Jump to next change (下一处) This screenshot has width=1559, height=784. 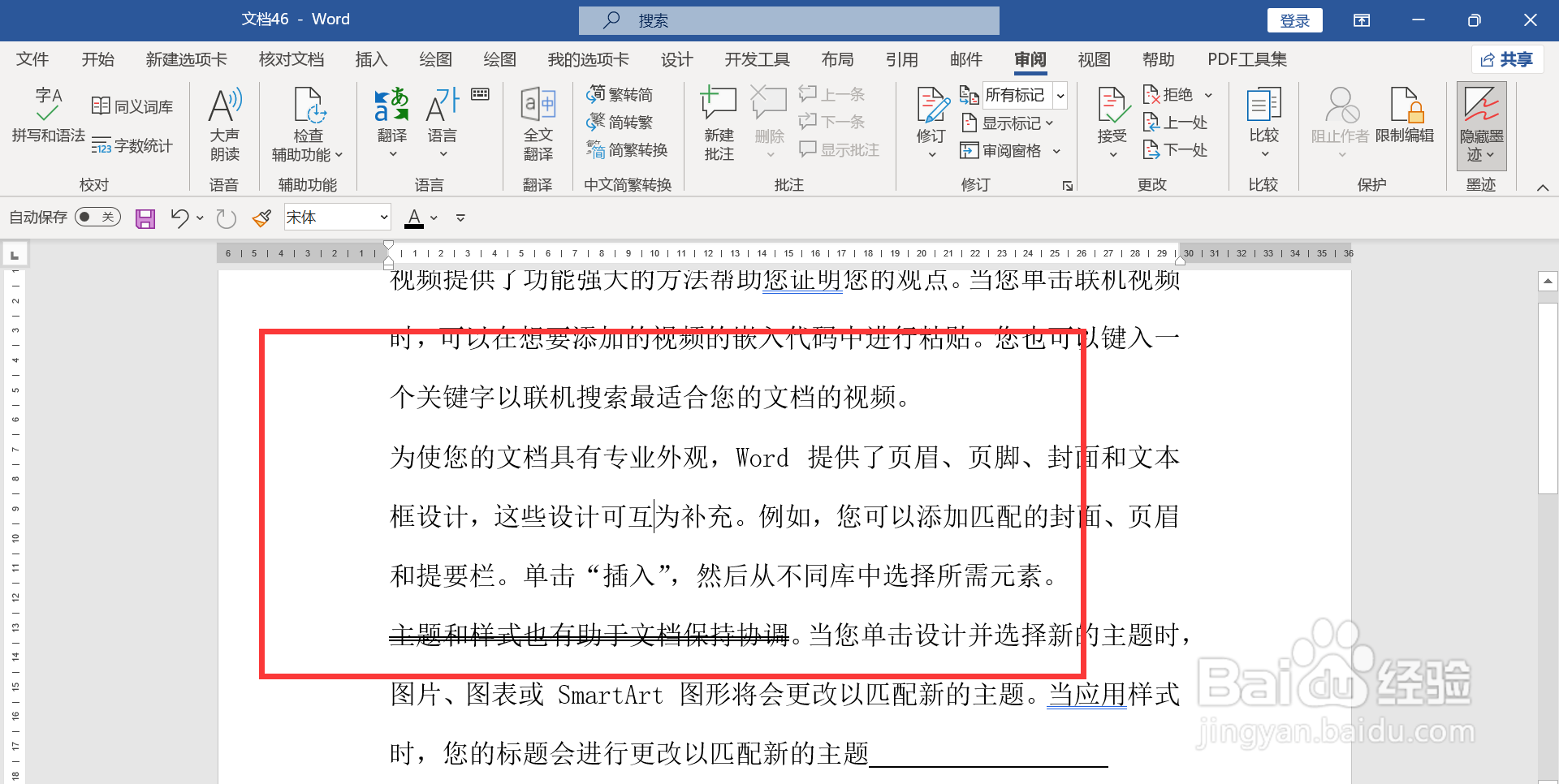tap(1176, 149)
